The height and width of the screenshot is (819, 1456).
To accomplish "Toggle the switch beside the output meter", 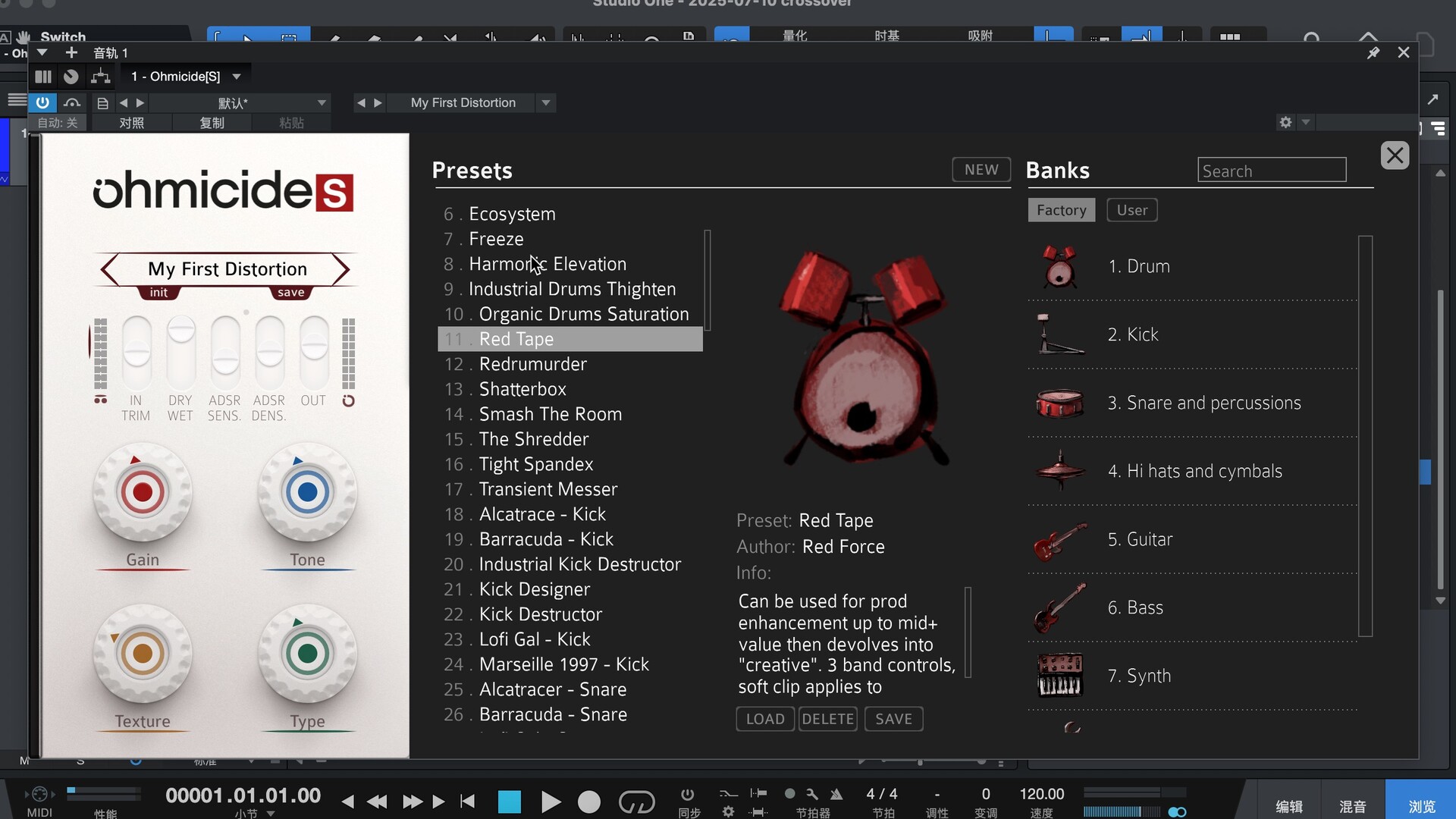I will click(x=1177, y=811).
